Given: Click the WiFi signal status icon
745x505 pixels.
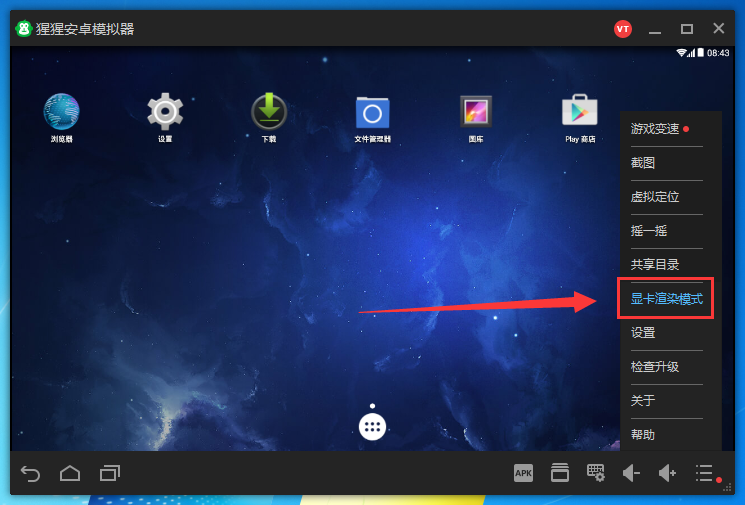Looking at the screenshot, I should pyautogui.click(x=681, y=53).
